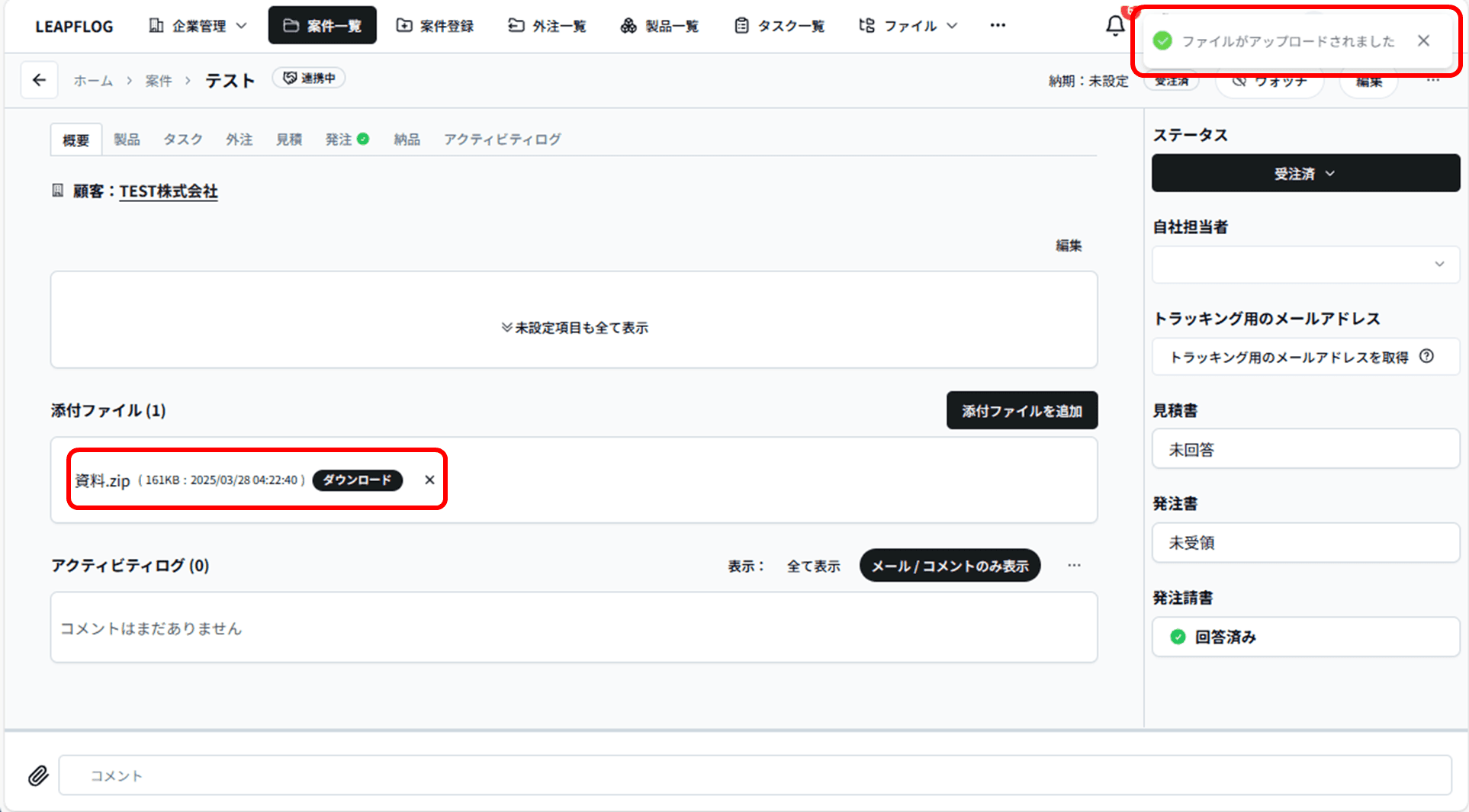
Task: Open the アクティビティログ tab
Action: coord(502,140)
